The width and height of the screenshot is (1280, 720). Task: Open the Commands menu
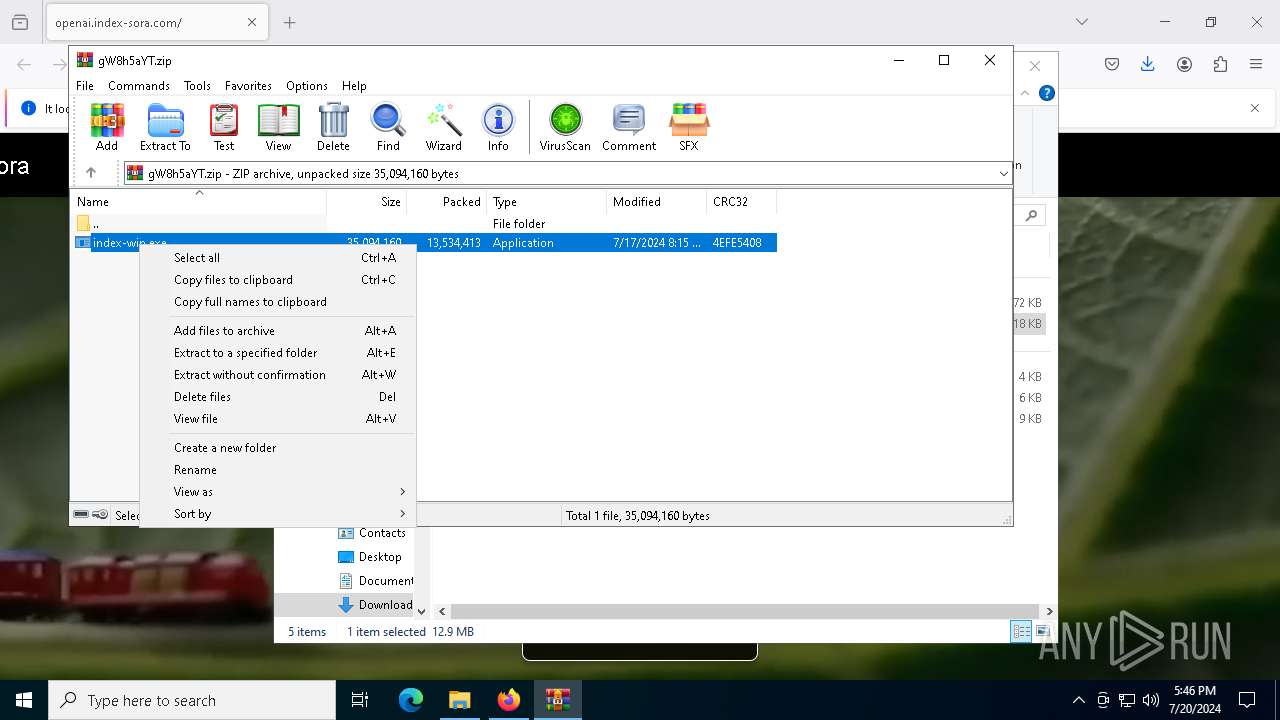139,86
